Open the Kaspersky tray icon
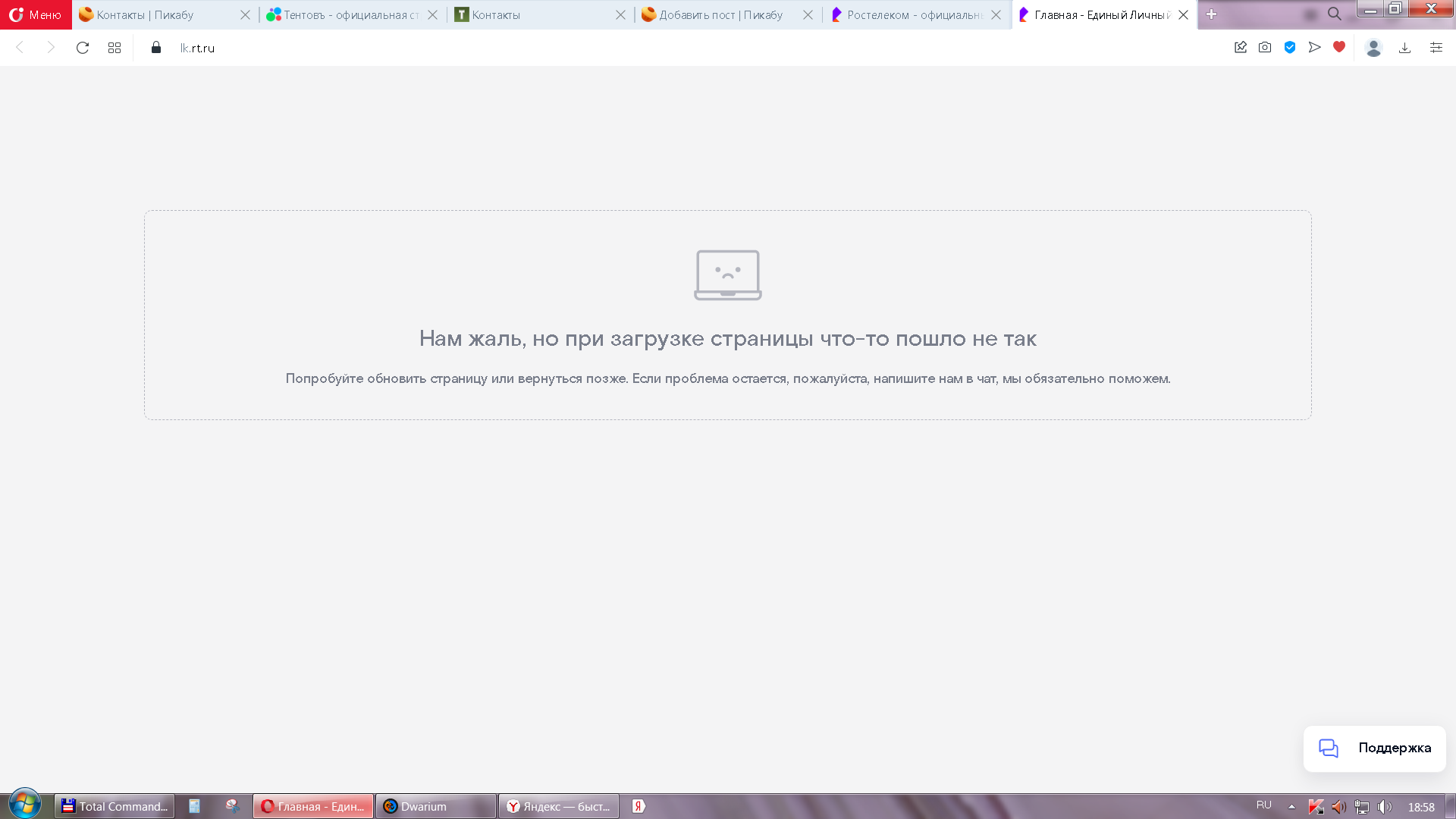The image size is (1456, 819). pyautogui.click(x=1316, y=807)
